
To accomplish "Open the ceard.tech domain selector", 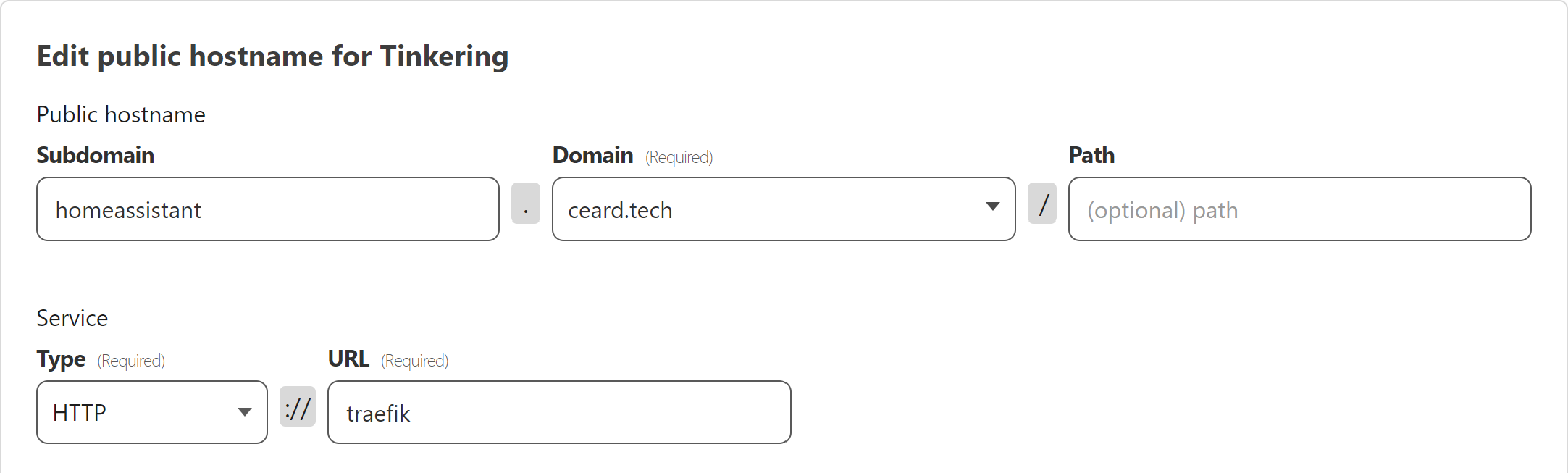I will point(782,209).
